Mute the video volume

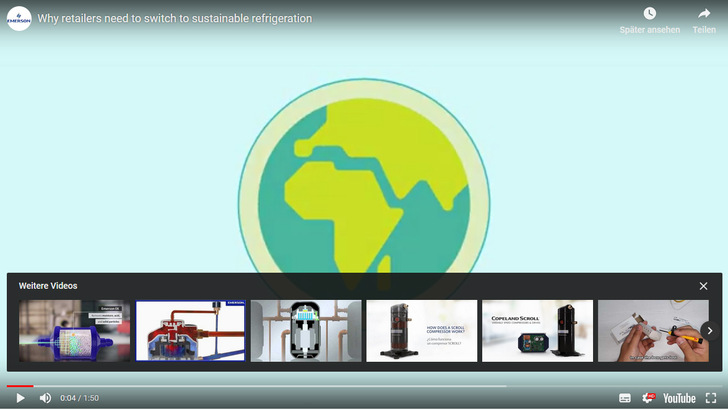(45, 398)
